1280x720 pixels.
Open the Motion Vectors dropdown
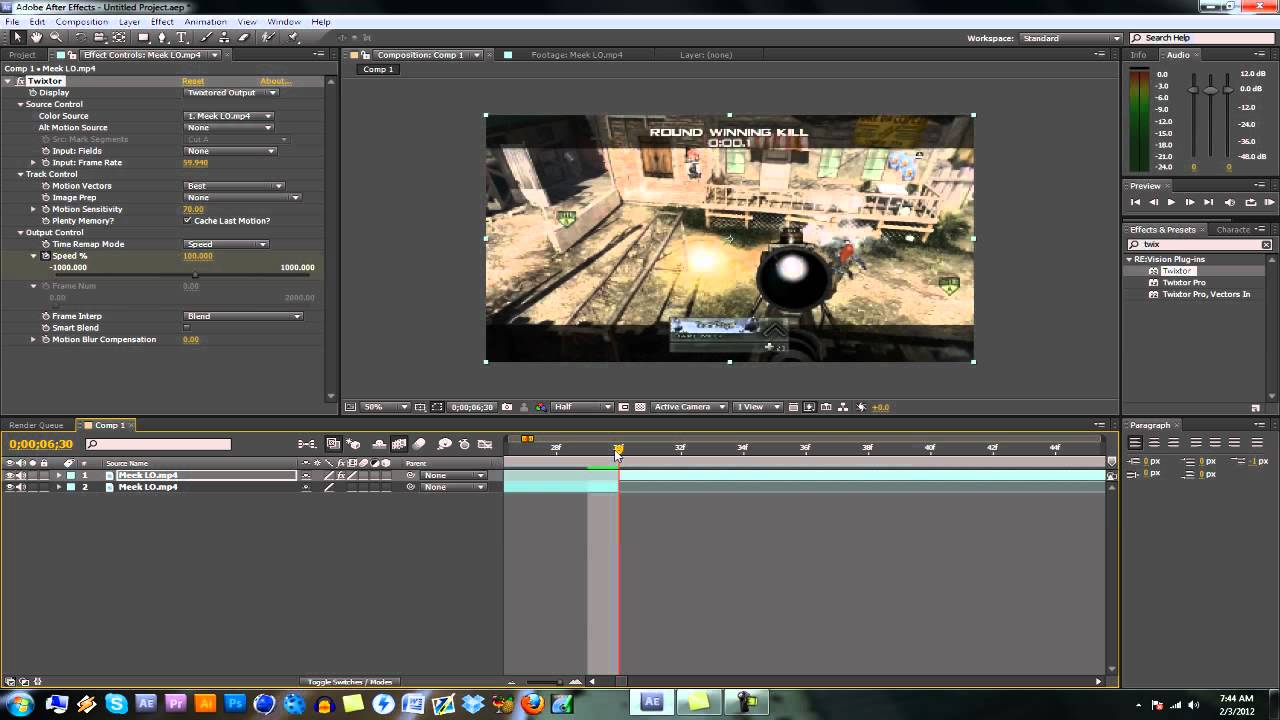click(x=235, y=186)
